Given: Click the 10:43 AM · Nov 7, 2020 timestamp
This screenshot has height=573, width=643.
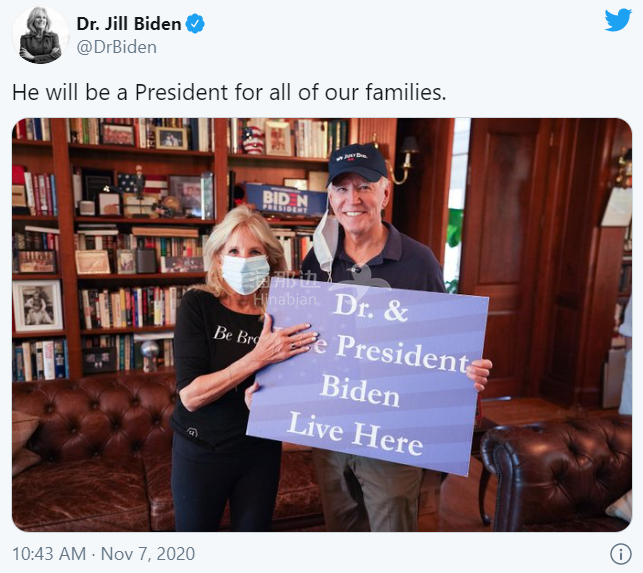Looking at the screenshot, I should tap(103, 554).
